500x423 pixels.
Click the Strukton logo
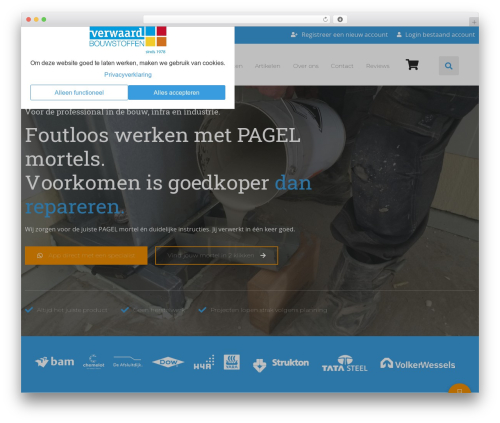(x=281, y=364)
